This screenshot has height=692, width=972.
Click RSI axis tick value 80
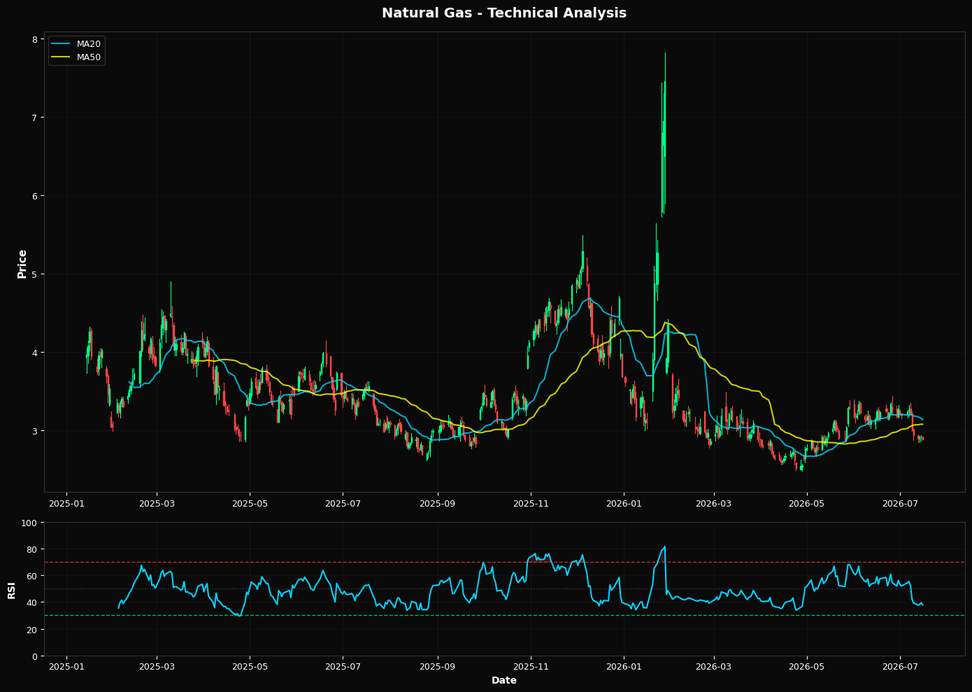pos(34,549)
